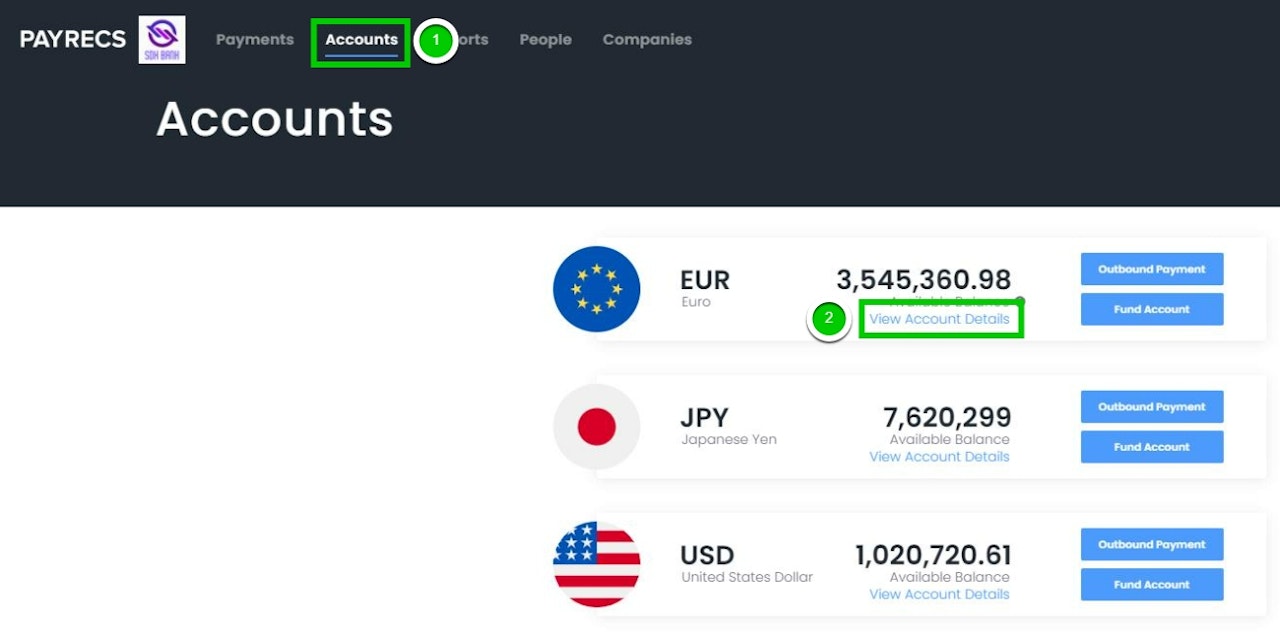Go to the People section
Screen dimensions: 1280x639
click(545, 40)
